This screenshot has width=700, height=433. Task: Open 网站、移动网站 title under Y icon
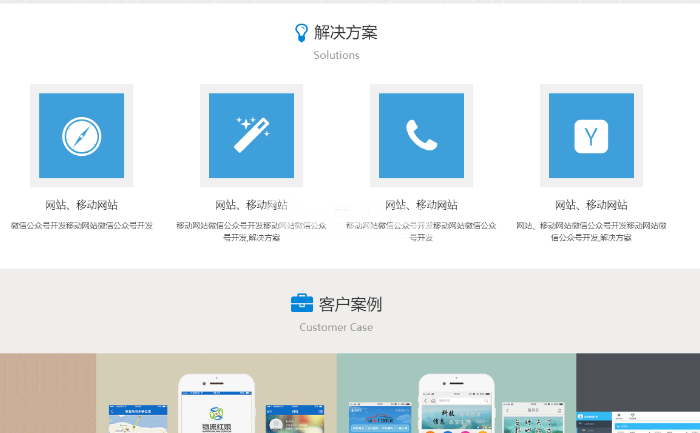591,205
